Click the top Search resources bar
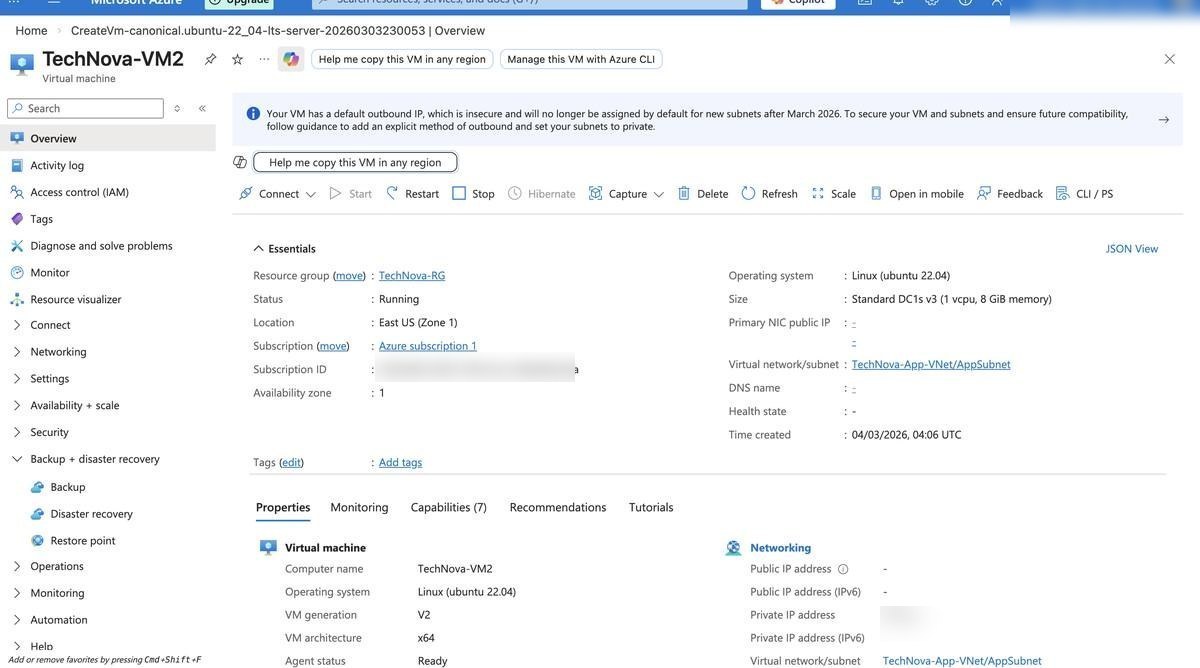Screen dimensions: 1200x668 pos(530,3)
